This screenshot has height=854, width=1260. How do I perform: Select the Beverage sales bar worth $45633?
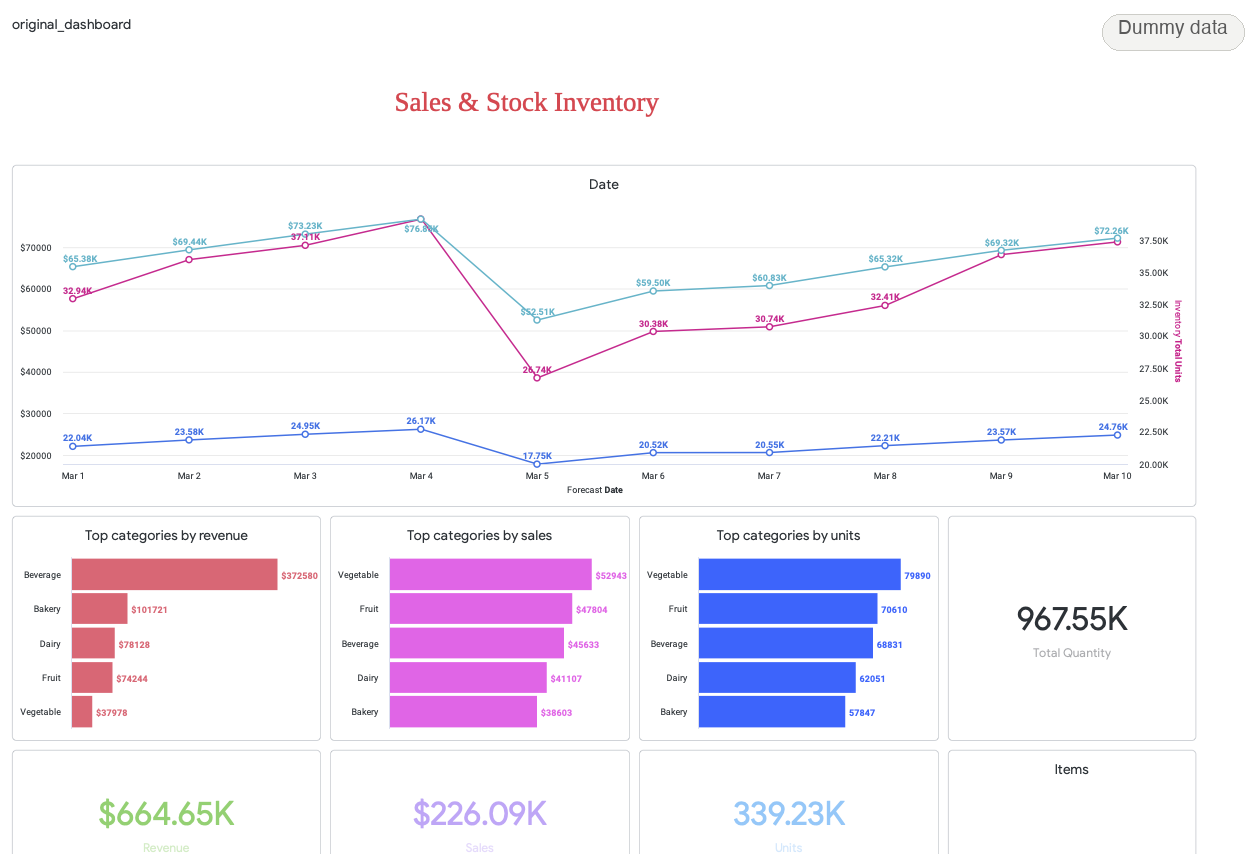tap(477, 643)
